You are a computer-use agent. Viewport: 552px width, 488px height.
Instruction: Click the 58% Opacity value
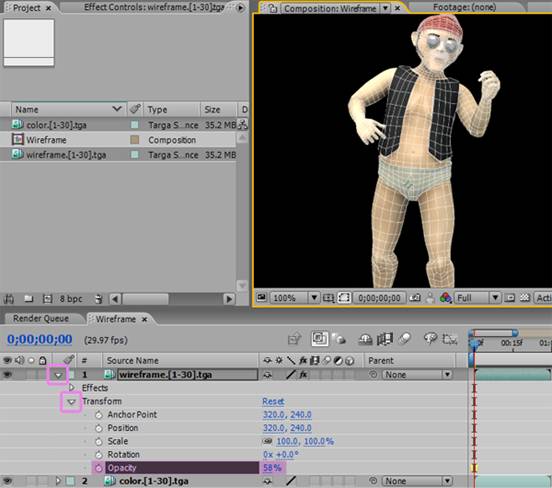(x=272, y=468)
